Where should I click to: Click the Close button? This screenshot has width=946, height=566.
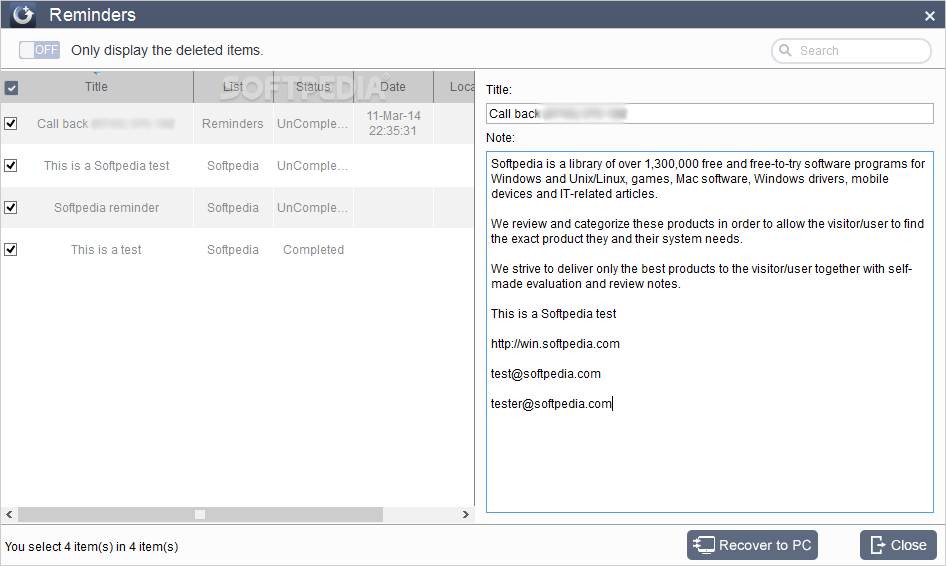point(898,545)
